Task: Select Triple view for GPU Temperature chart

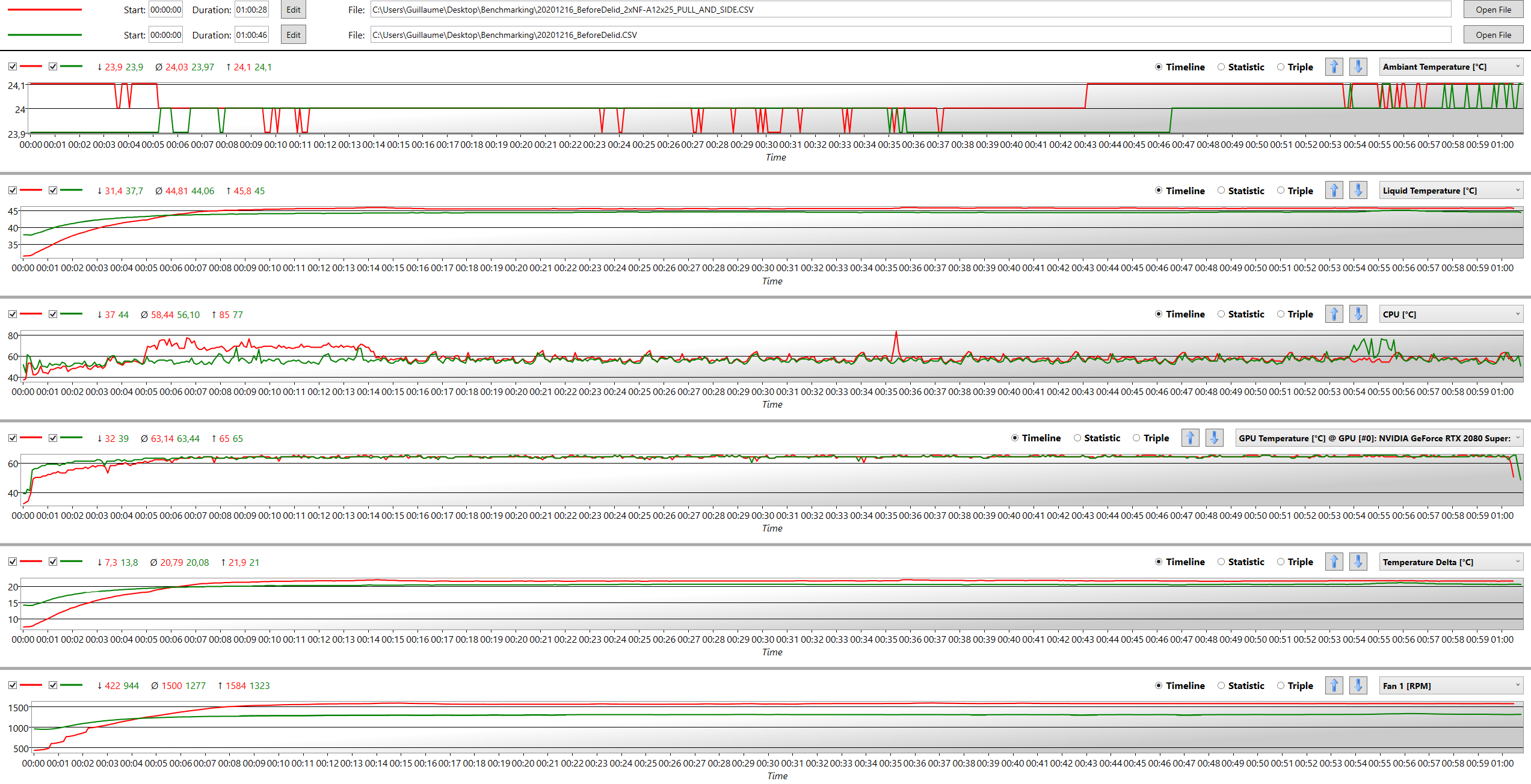Action: pos(1136,438)
